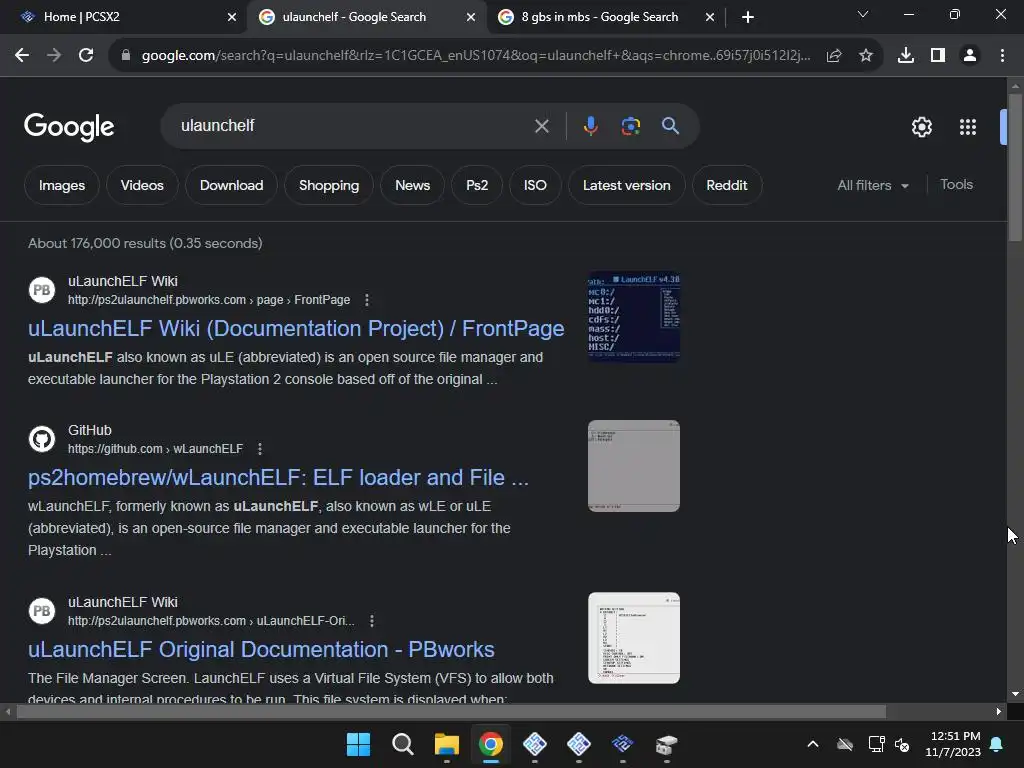Filter results by Videos
The width and height of the screenshot is (1024, 768).
coord(142,185)
